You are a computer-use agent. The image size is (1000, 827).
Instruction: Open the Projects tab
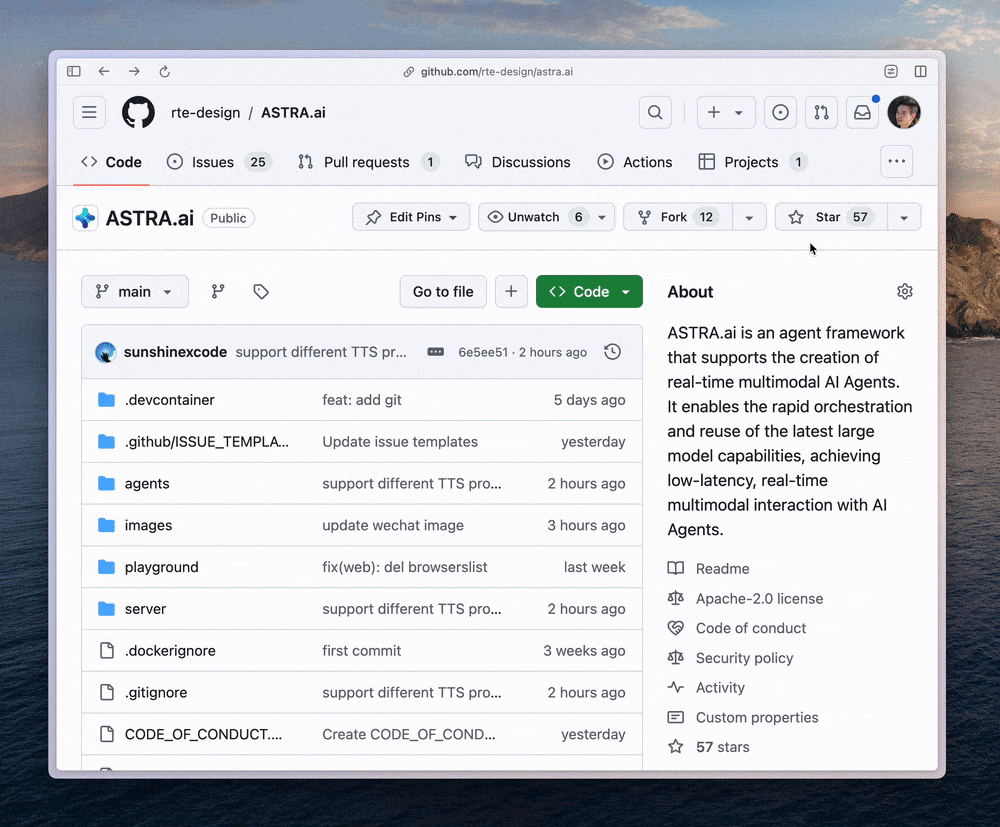pyautogui.click(x=753, y=162)
